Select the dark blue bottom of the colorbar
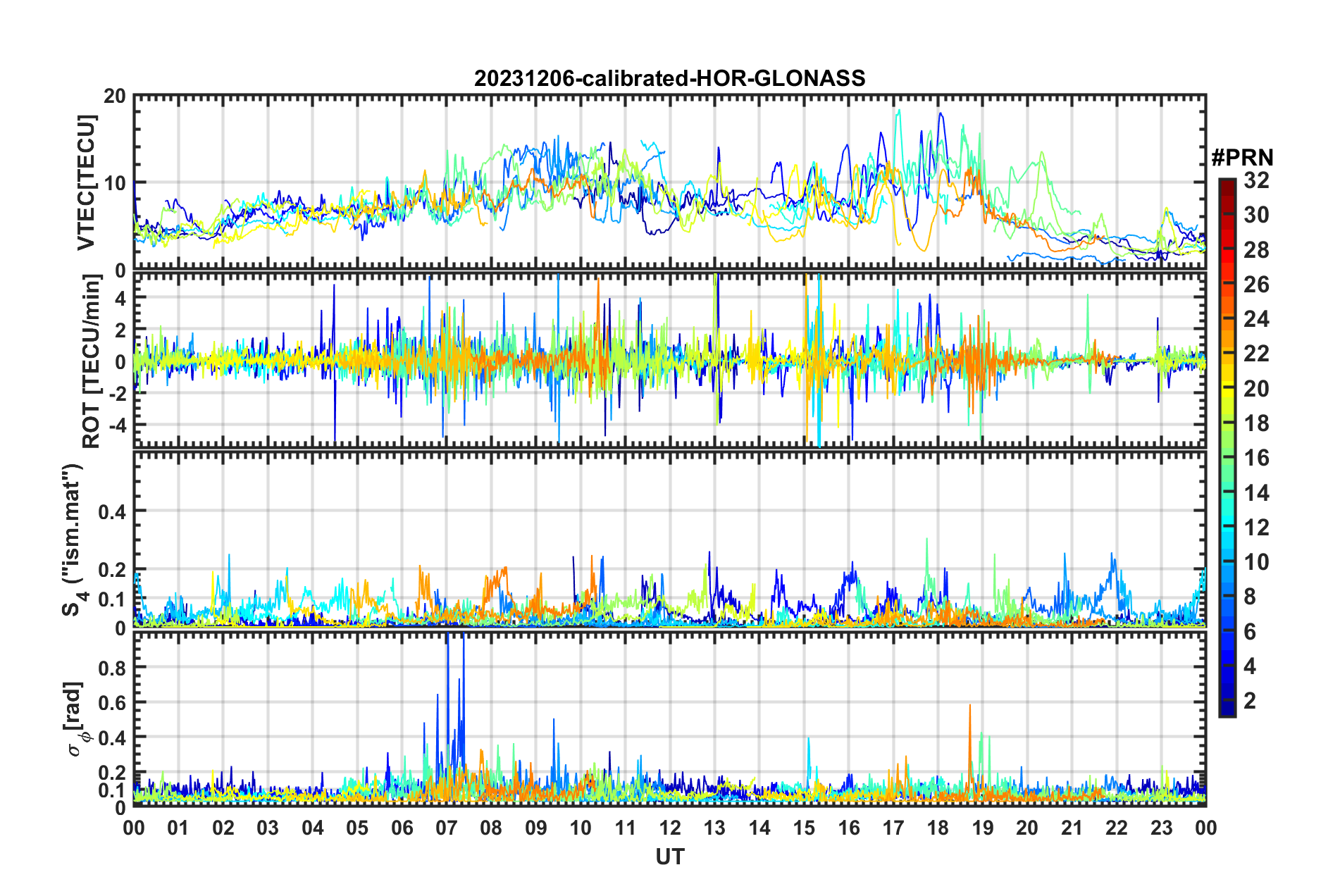The width and height of the screenshot is (1340, 896). pyautogui.click(x=1227, y=711)
